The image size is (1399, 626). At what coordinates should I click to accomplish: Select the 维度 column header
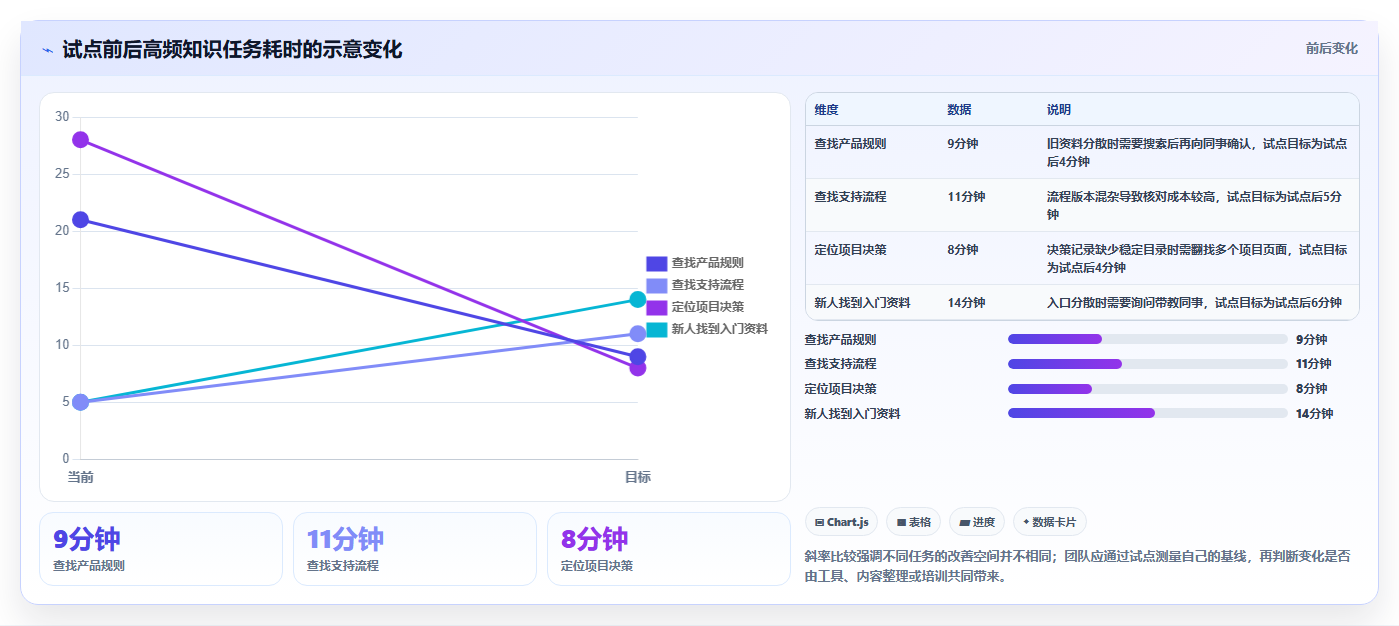872,110
